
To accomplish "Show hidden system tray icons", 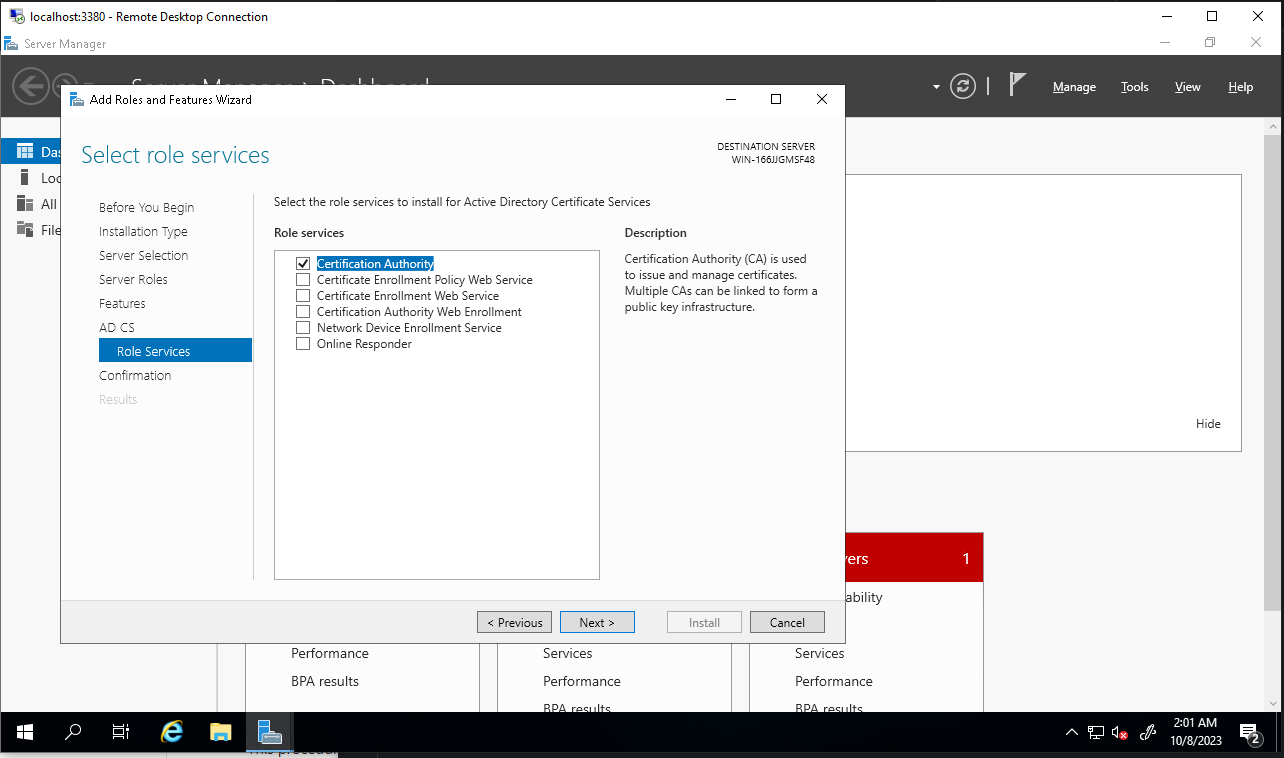I will coord(1072,732).
